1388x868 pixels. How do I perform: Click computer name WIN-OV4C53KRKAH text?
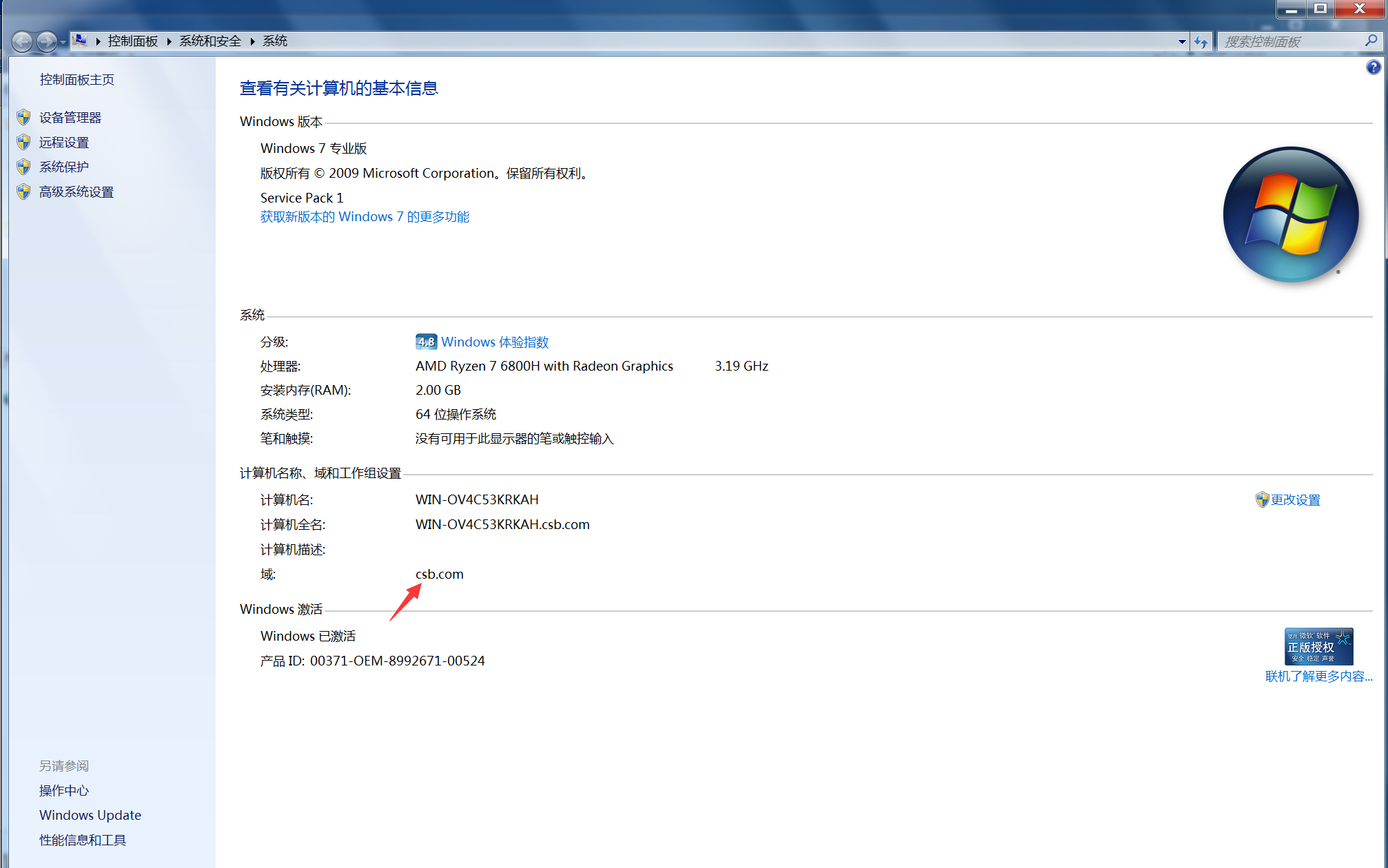pos(477,500)
